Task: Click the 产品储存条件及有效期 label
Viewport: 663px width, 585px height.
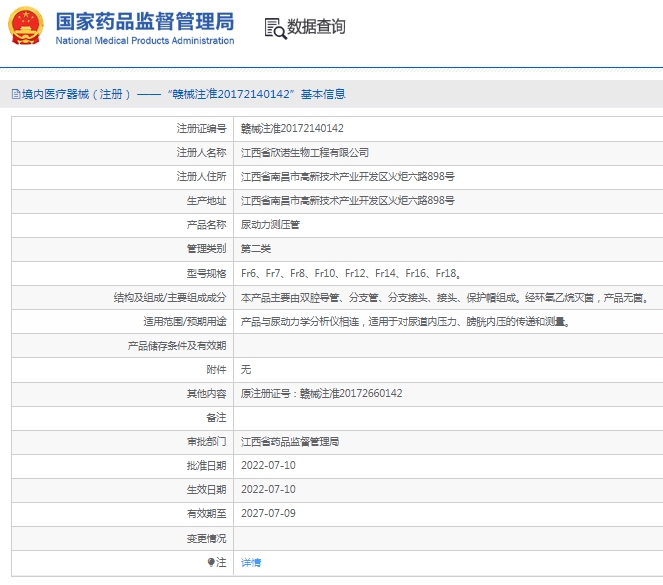Action: 177,346
